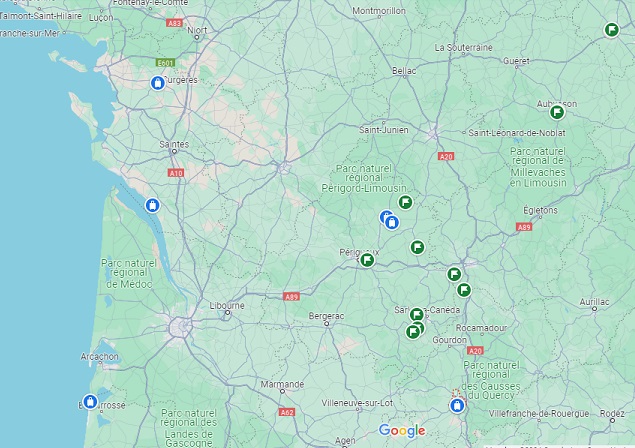Select the southernmost green flag near A20 junction
635x448 pixels.
pyautogui.click(x=464, y=290)
